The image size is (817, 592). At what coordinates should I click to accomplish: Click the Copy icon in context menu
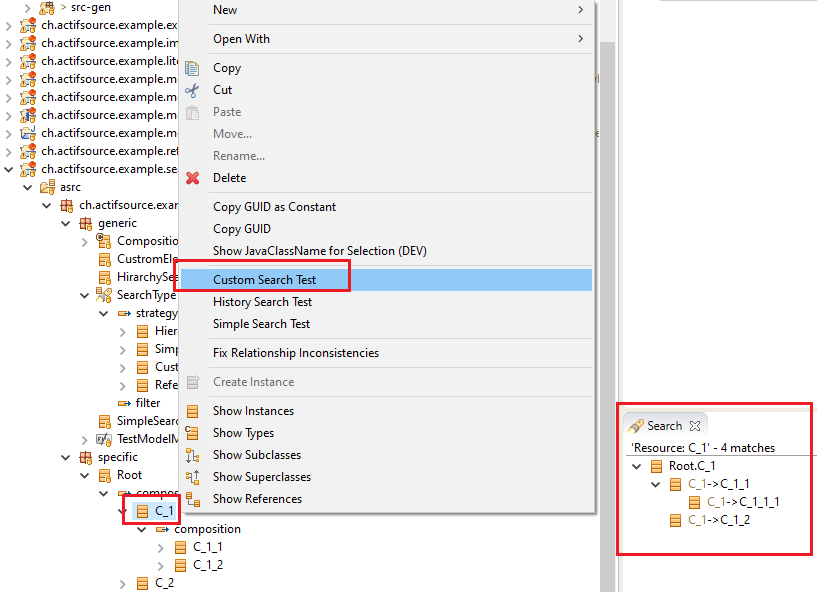click(x=193, y=68)
